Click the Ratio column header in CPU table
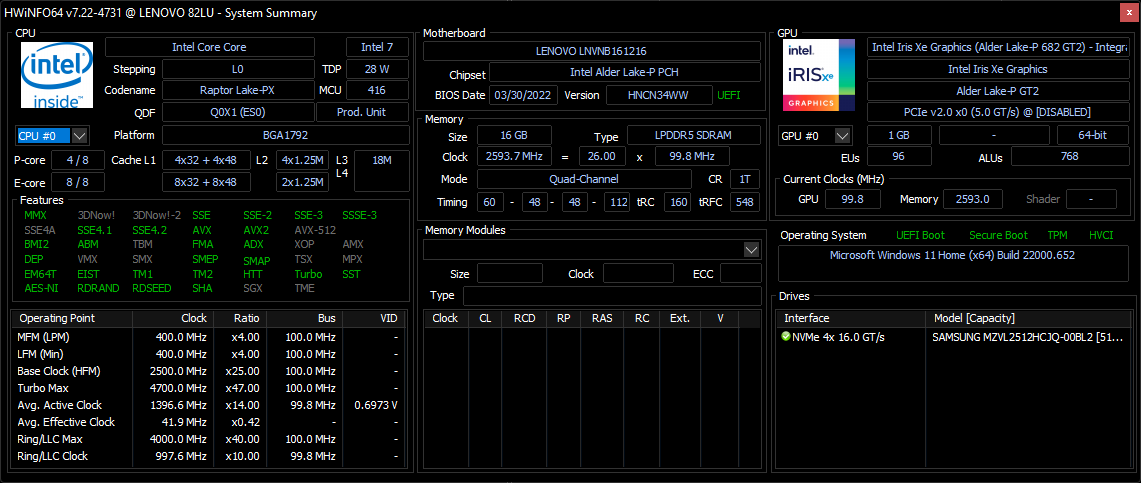Screen dimensions: 1141x483 [x=239, y=319]
